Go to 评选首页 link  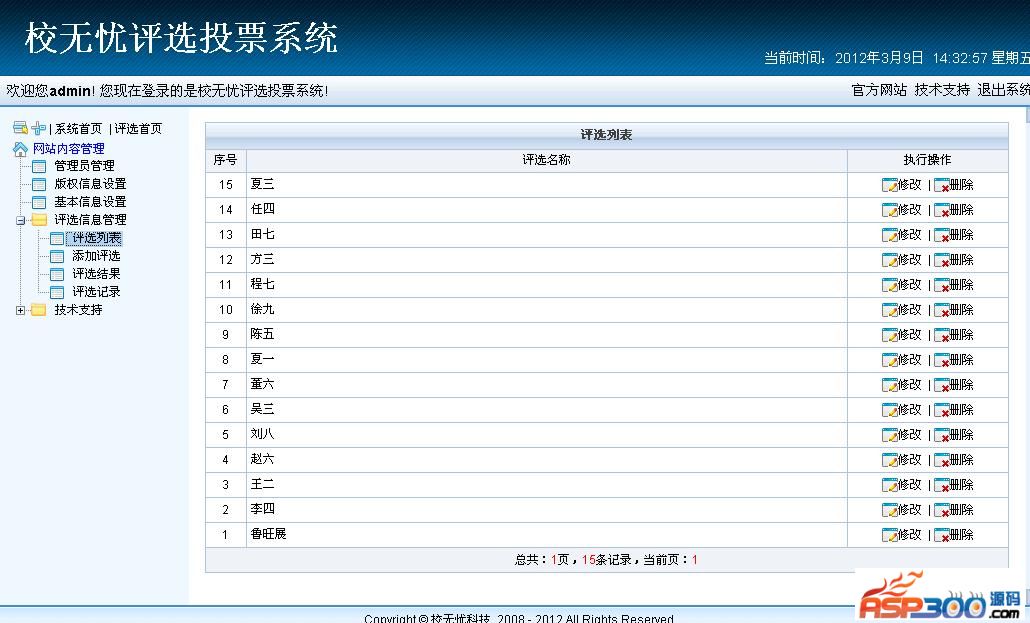138,129
